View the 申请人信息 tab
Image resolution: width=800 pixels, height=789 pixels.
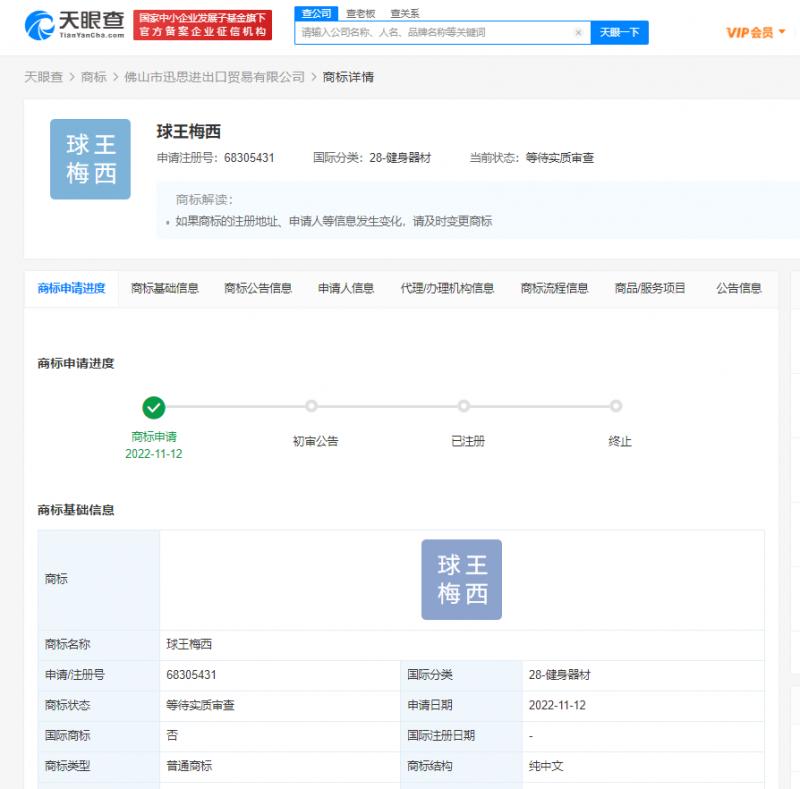click(x=342, y=287)
